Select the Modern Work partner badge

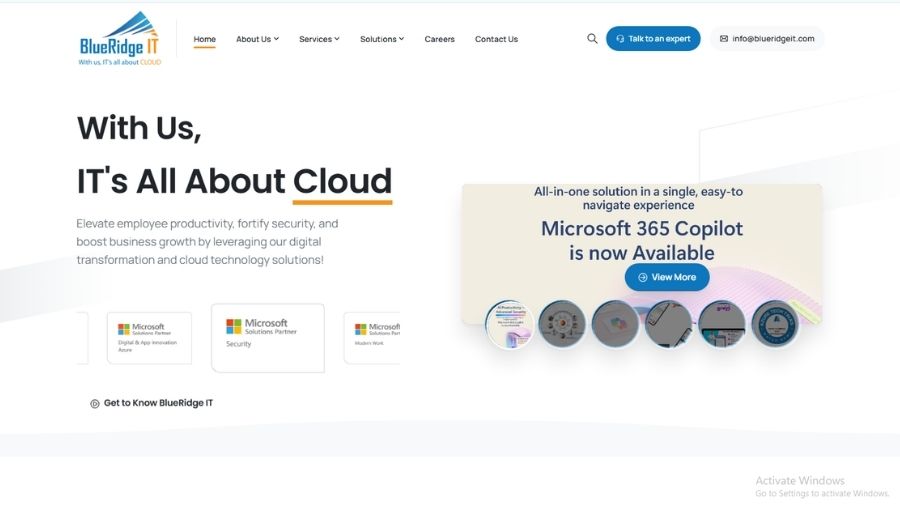(372, 338)
